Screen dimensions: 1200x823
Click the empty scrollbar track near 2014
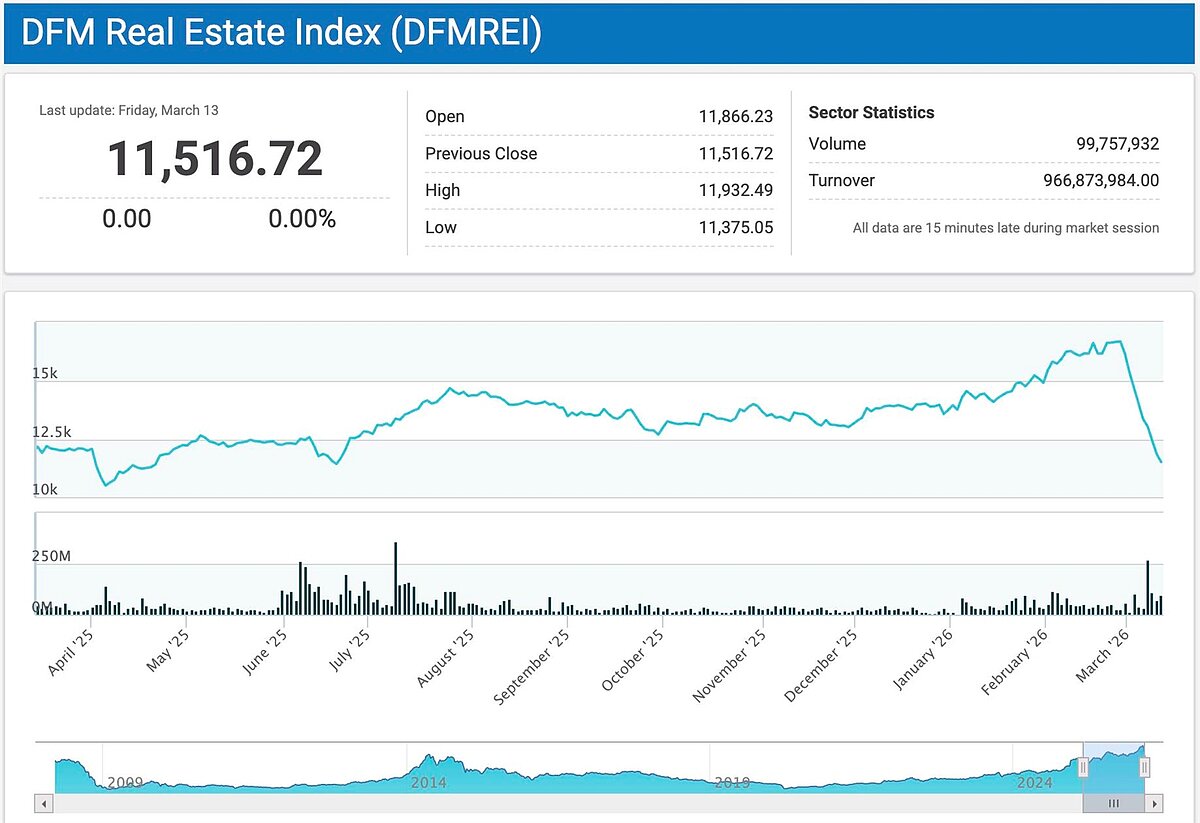click(x=430, y=803)
